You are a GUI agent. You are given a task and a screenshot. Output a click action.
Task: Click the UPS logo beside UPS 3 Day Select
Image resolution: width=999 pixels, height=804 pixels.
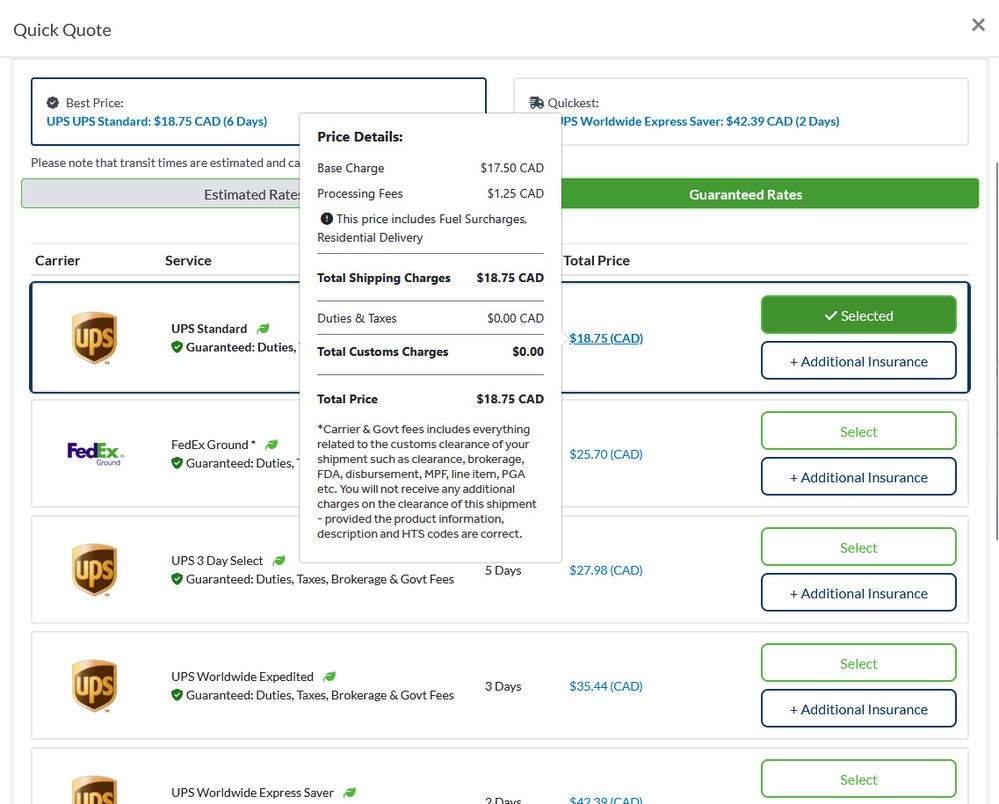94,570
